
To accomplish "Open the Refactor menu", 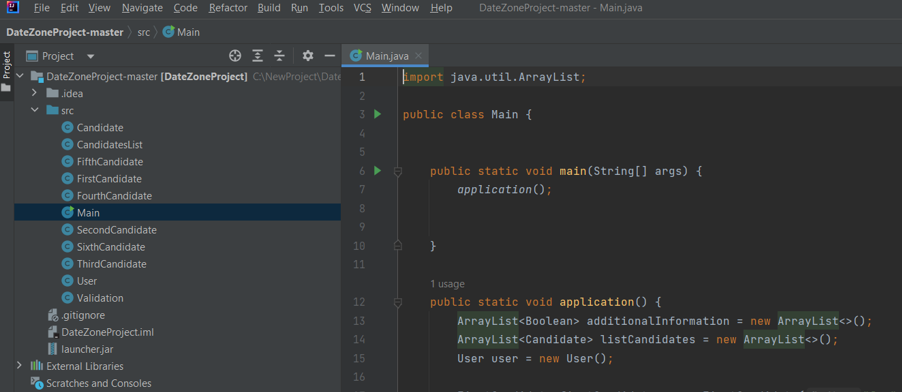I will click(x=228, y=8).
